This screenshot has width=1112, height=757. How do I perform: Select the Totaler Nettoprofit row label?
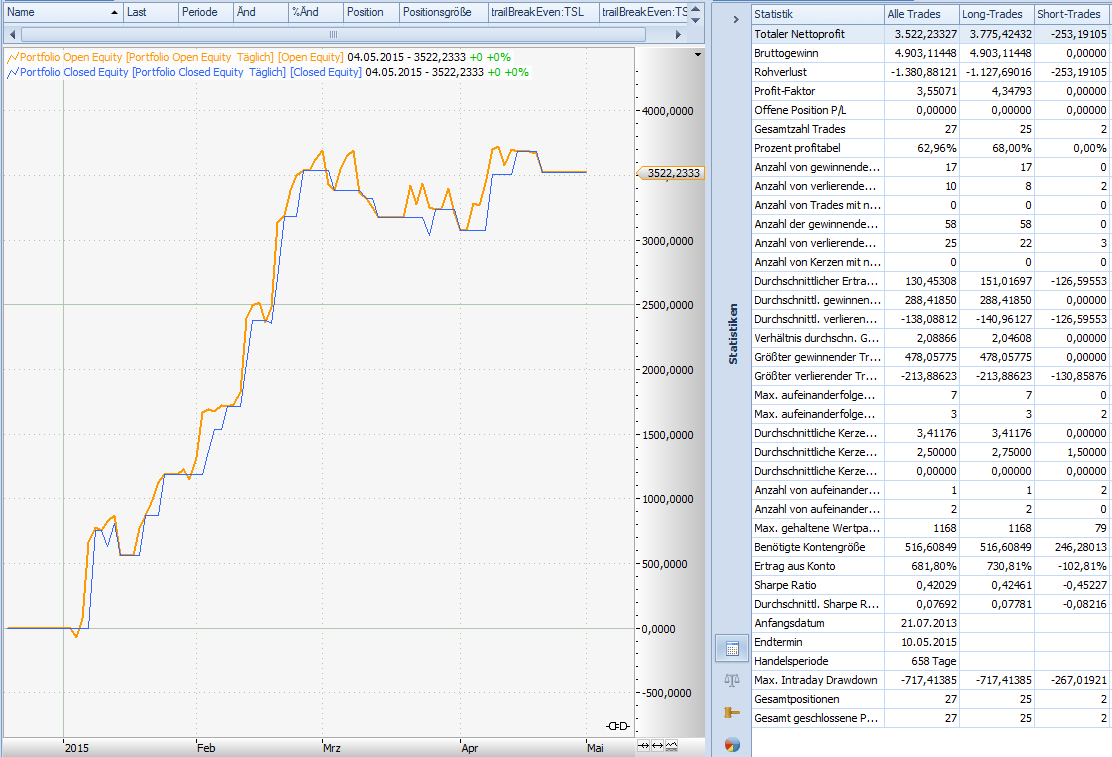(x=799, y=34)
